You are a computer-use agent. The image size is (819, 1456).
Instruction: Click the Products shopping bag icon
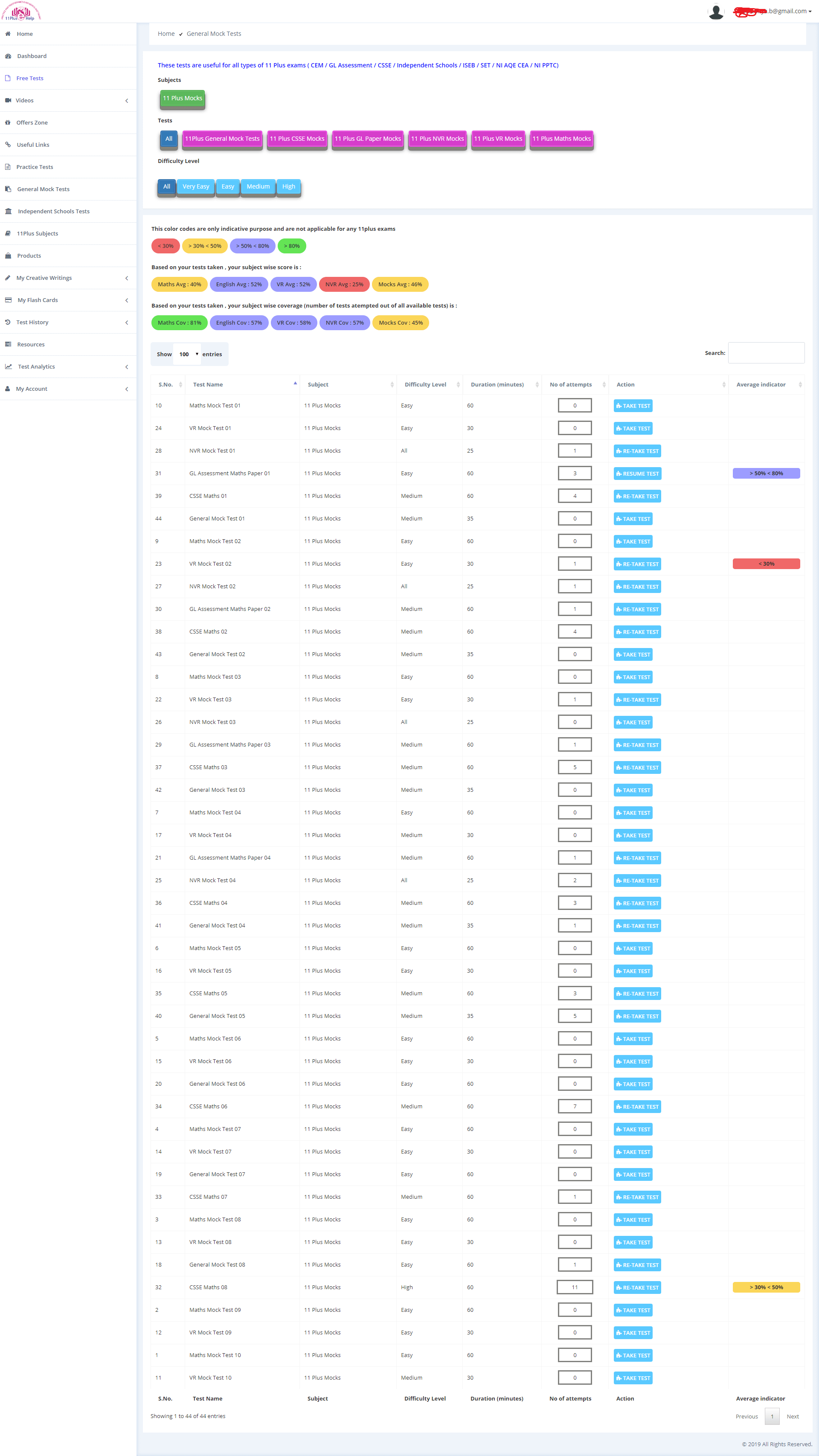coord(8,256)
